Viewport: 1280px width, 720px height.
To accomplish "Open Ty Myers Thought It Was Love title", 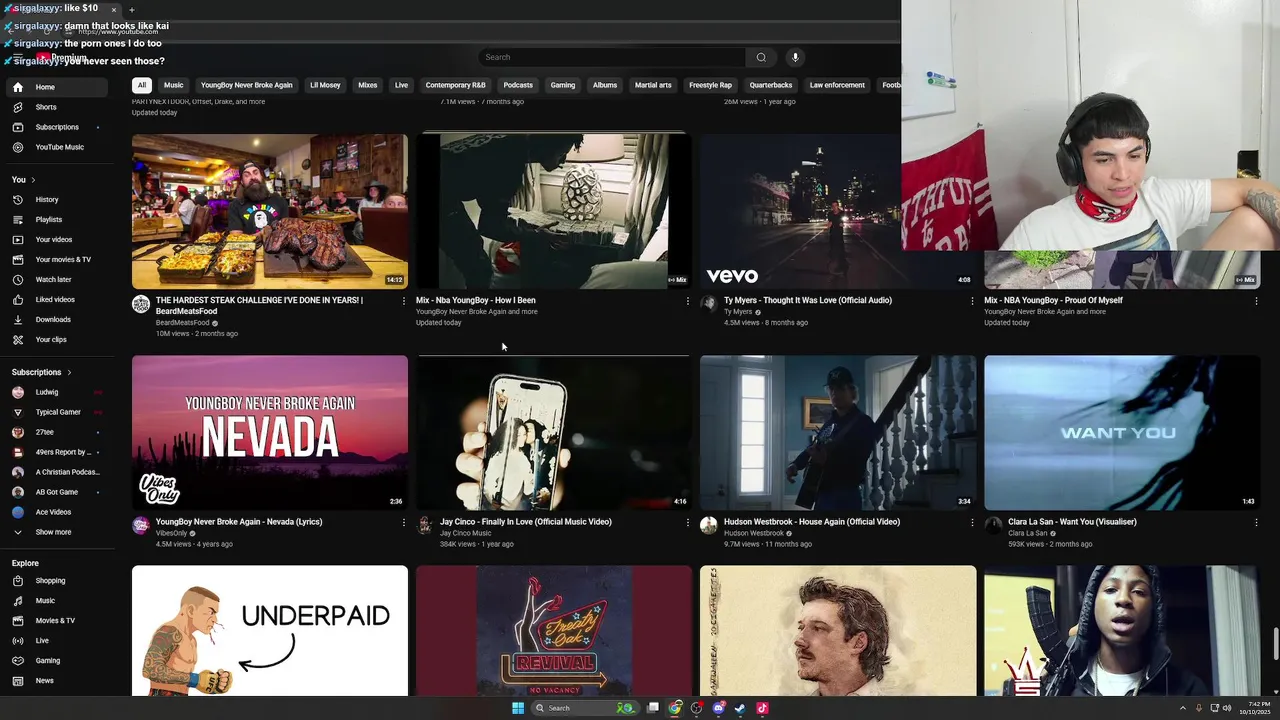I will 808,300.
